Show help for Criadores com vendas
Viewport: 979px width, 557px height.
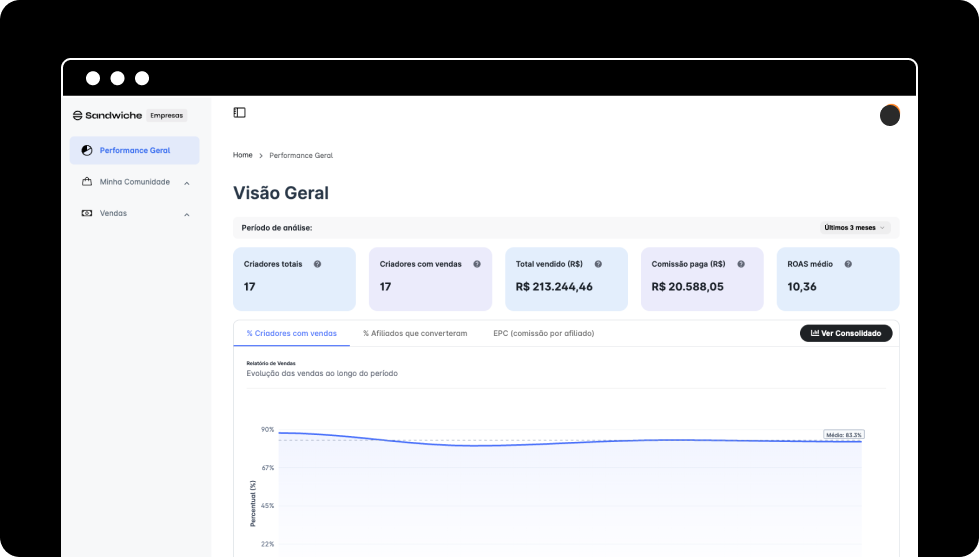coord(477,264)
